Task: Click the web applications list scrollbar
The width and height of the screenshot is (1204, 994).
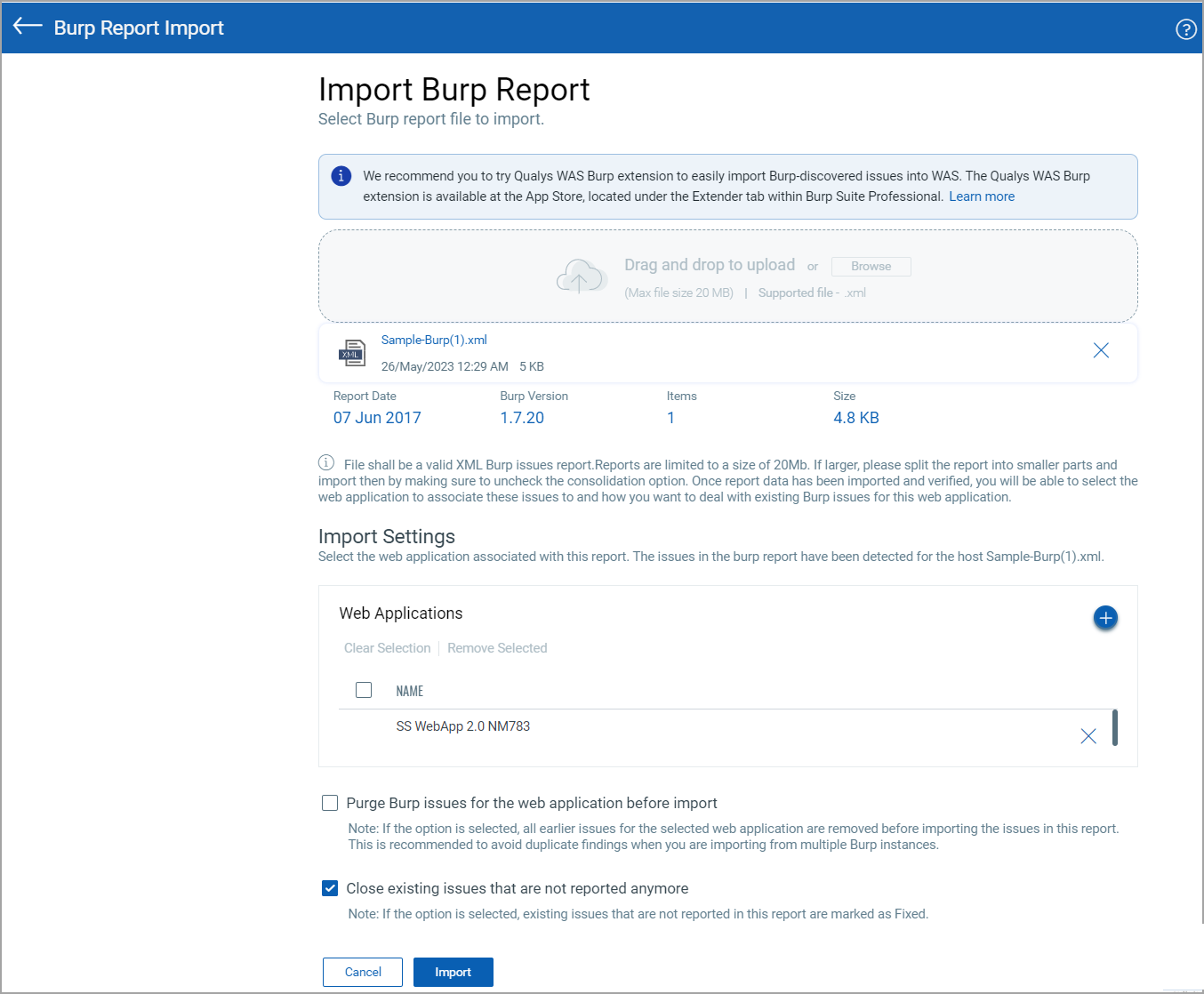Action: pos(1115,727)
